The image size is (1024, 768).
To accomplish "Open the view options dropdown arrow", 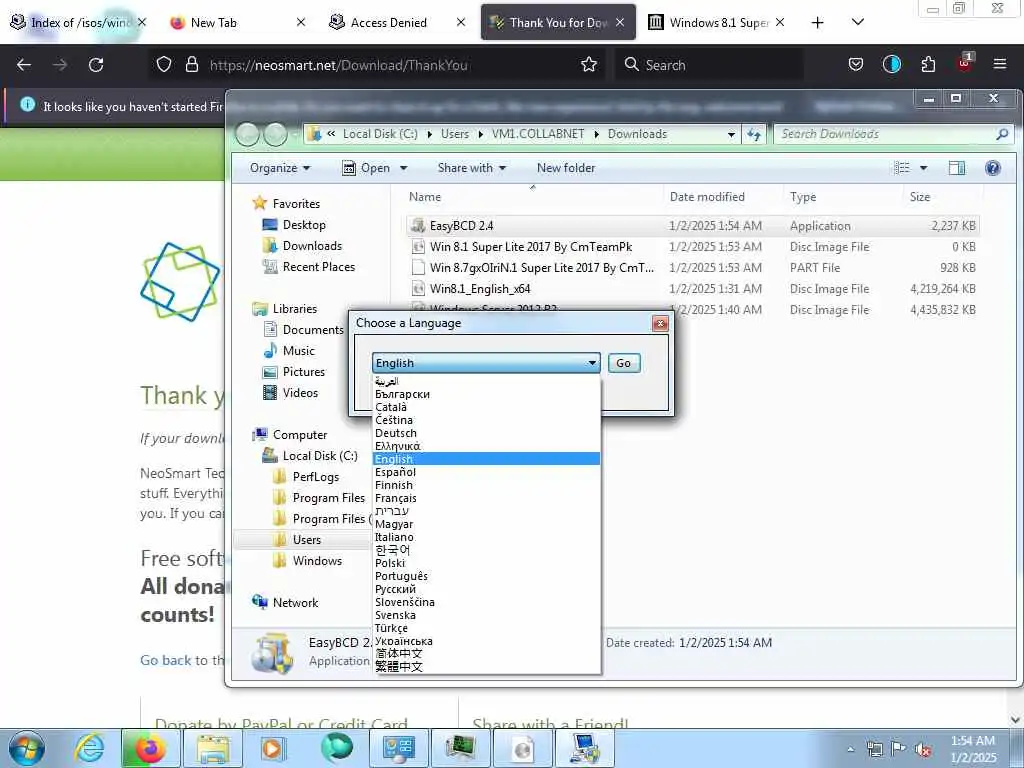I will [x=923, y=168].
